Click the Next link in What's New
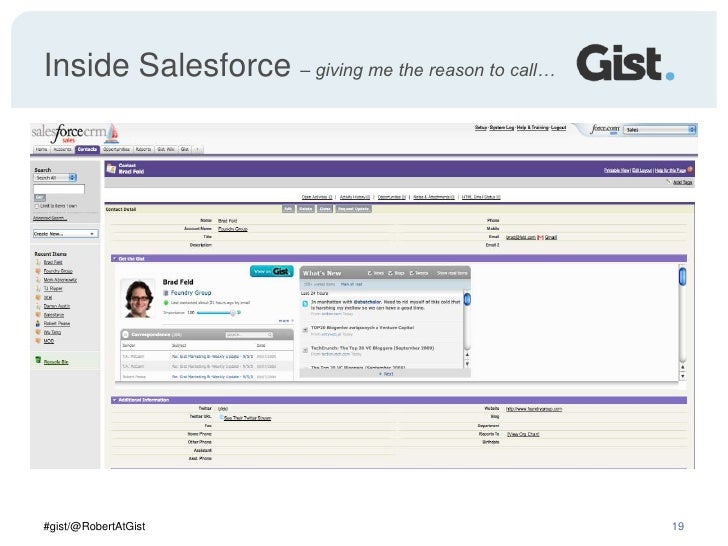The width and height of the screenshot is (728, 546). [x=386, y=373]
